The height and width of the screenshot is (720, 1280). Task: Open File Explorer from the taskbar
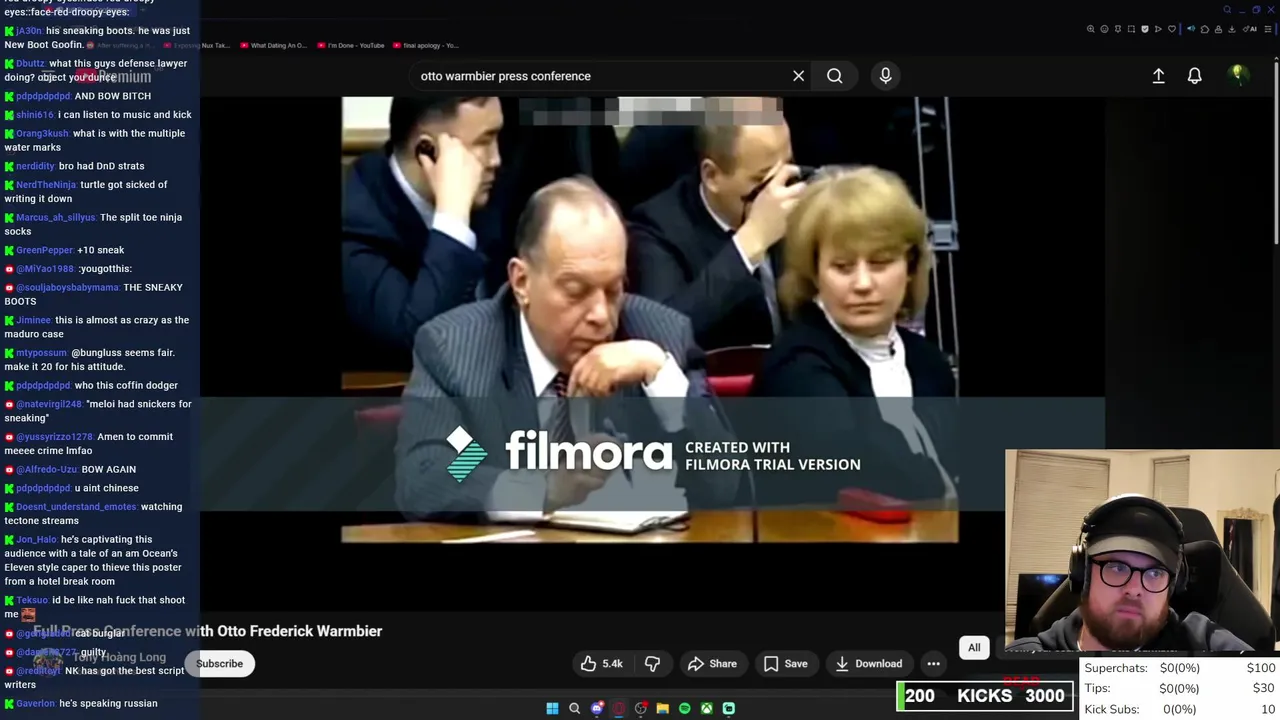[662, 708]
